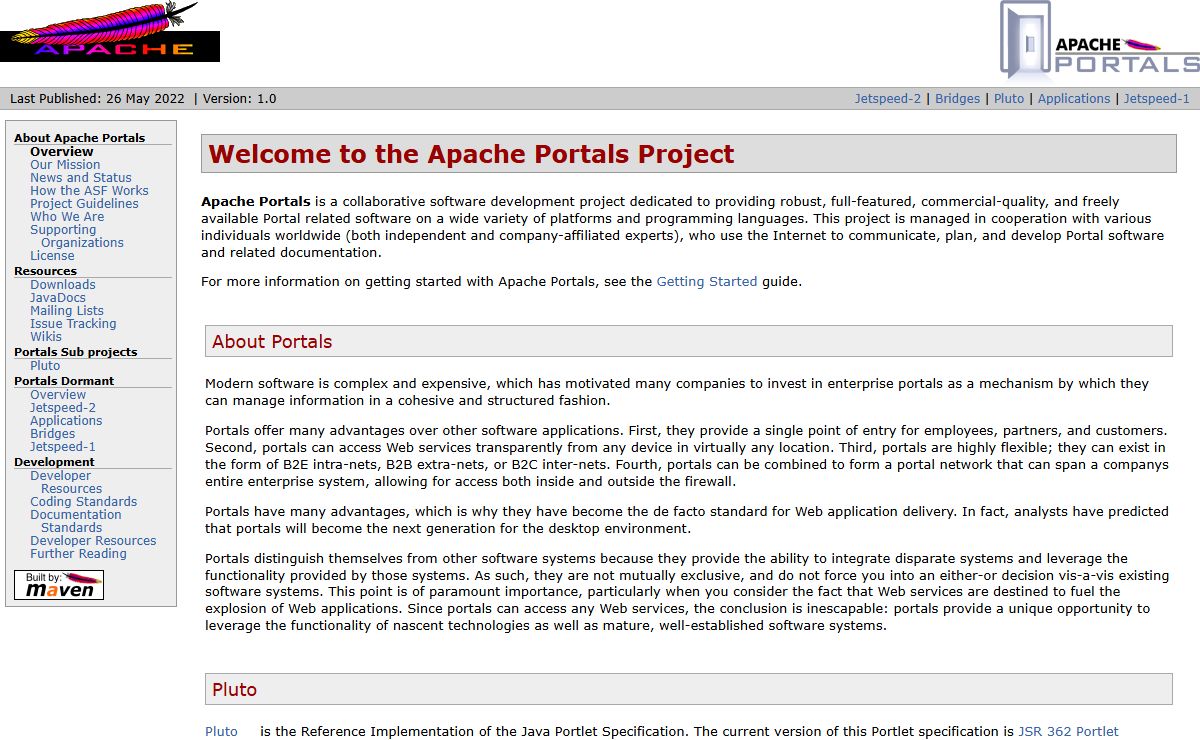Screen dimensions: 1200x740
Task: Open Further Reading link
Action: coord(78,554)
